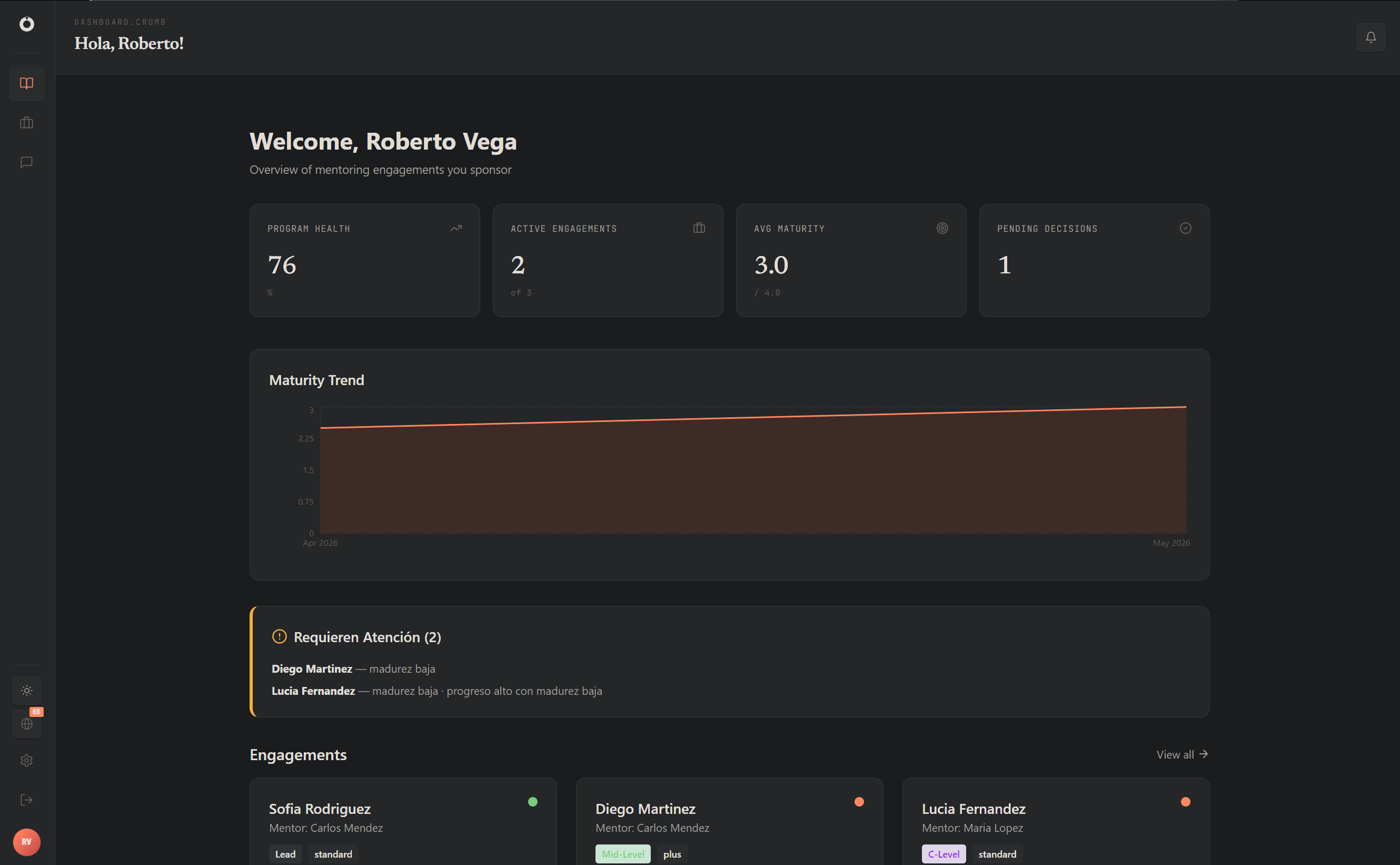Open the Diego Martinez engagement card

click(x=729, y=821)
